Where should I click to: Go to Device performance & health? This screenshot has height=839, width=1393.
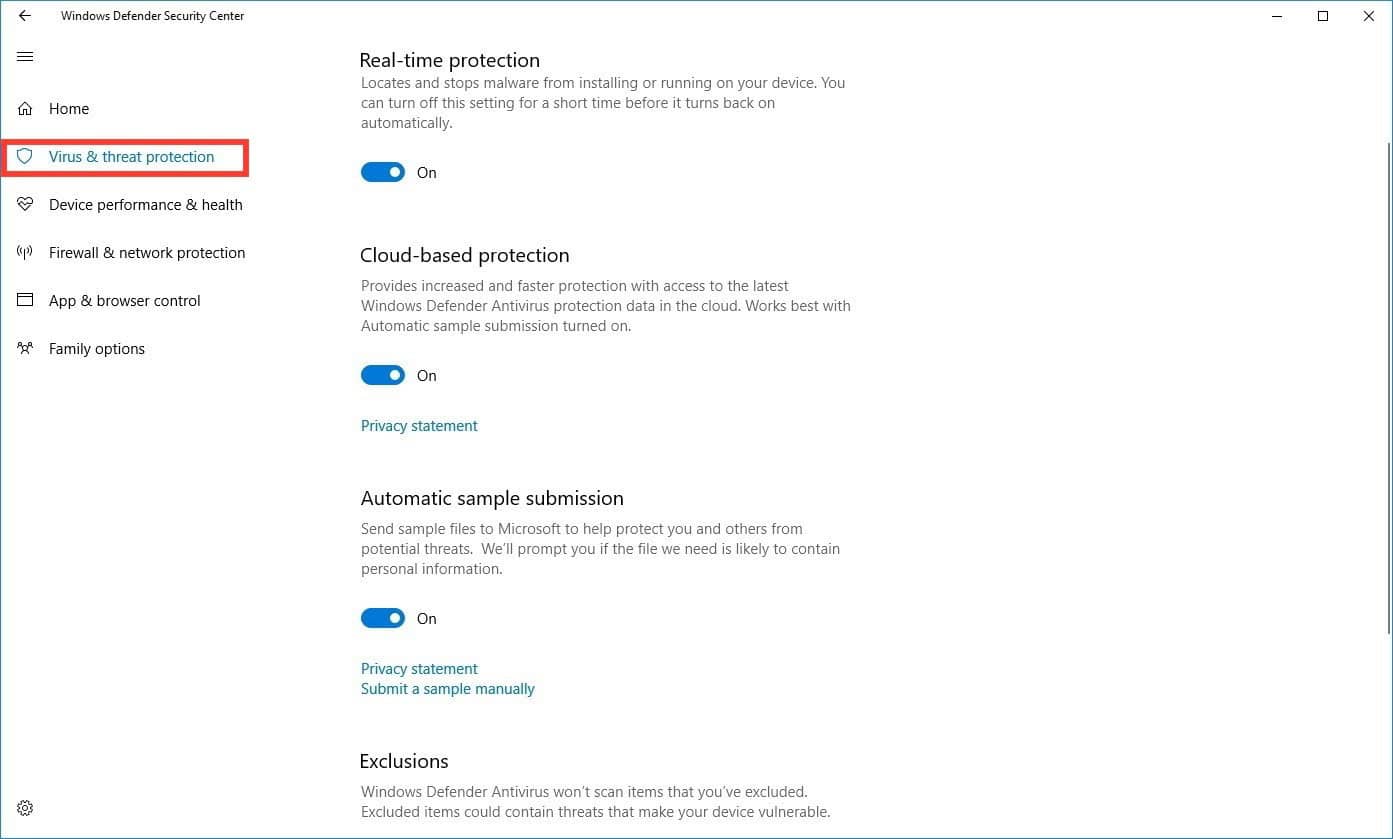coord(146,205)
